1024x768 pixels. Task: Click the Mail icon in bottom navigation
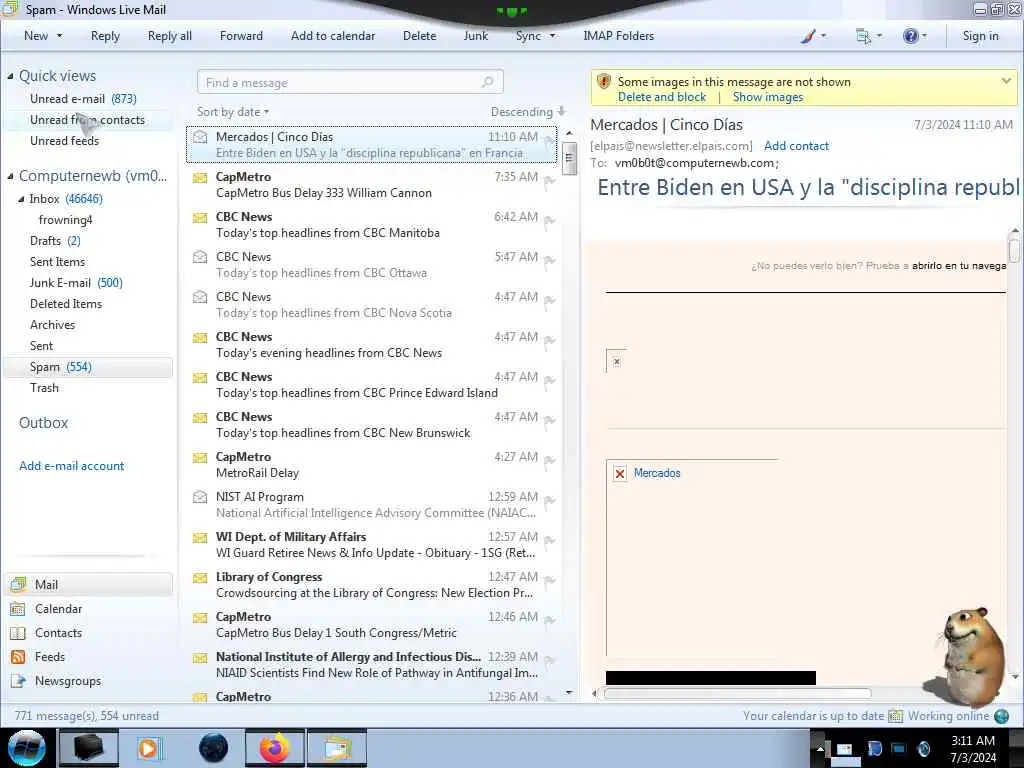point(18,584)
